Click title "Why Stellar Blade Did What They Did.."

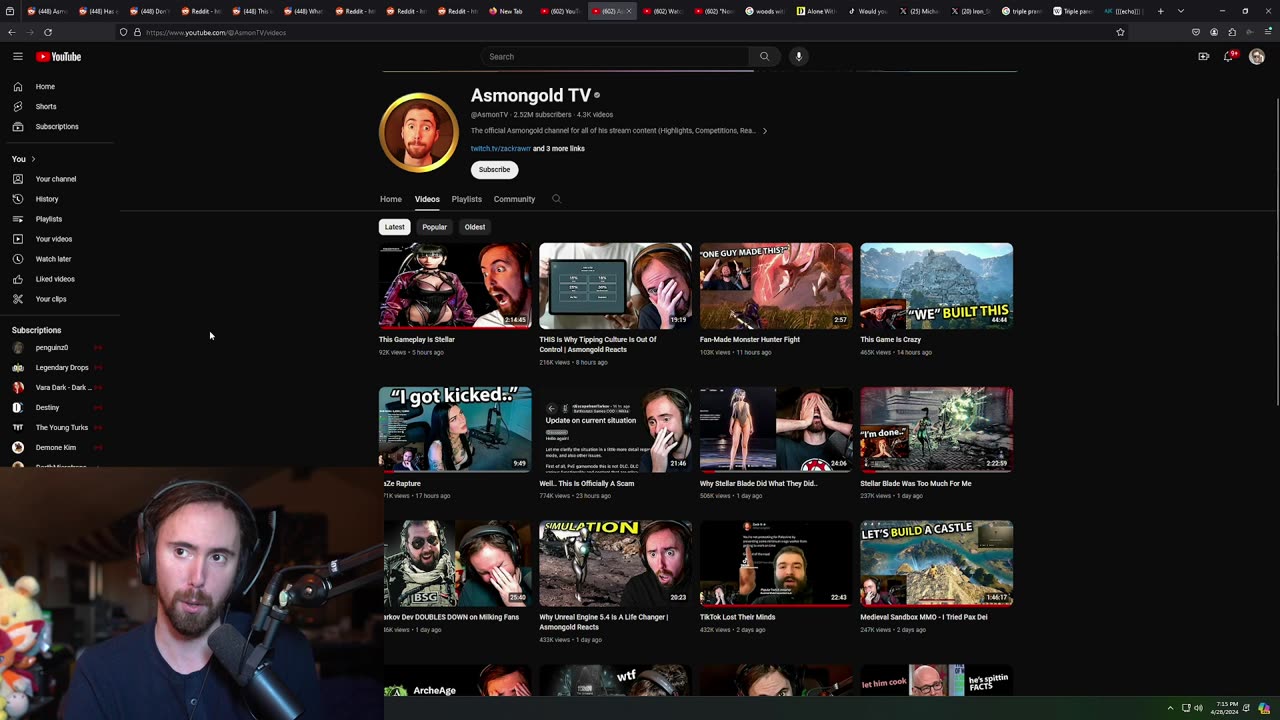[x=758, y=484]
